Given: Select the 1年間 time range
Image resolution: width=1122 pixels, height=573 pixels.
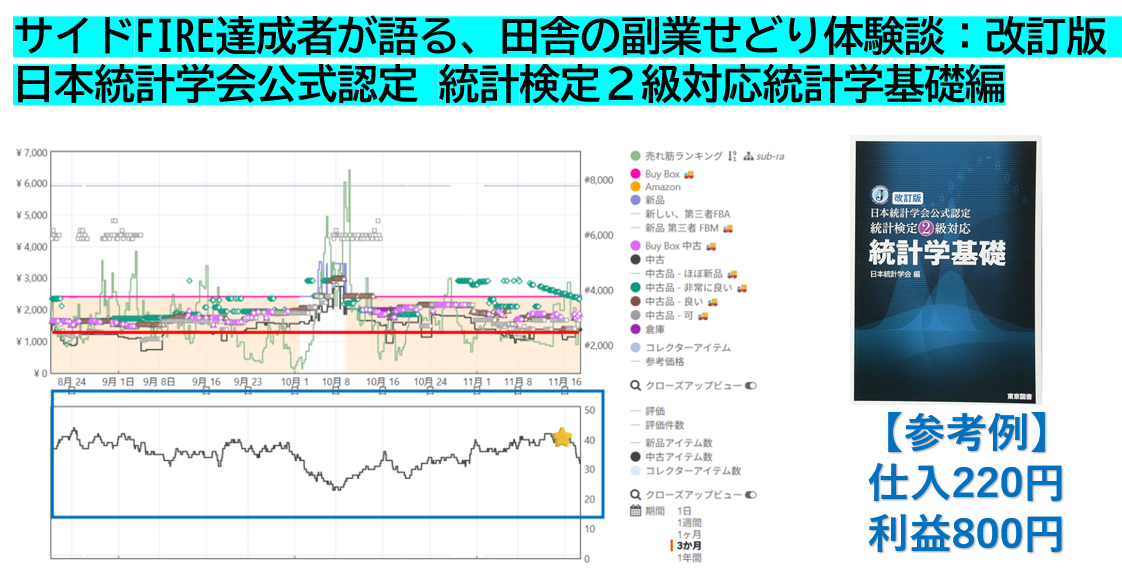Looking at the screenshot, I should point(689,558).
